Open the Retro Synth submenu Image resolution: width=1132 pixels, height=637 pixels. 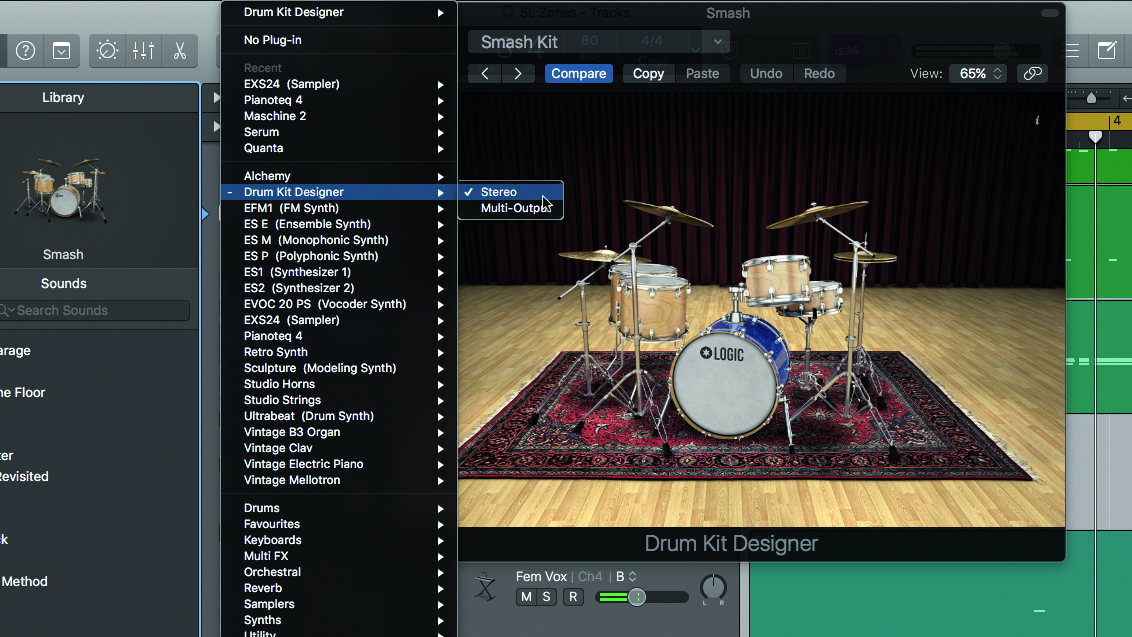339,352
